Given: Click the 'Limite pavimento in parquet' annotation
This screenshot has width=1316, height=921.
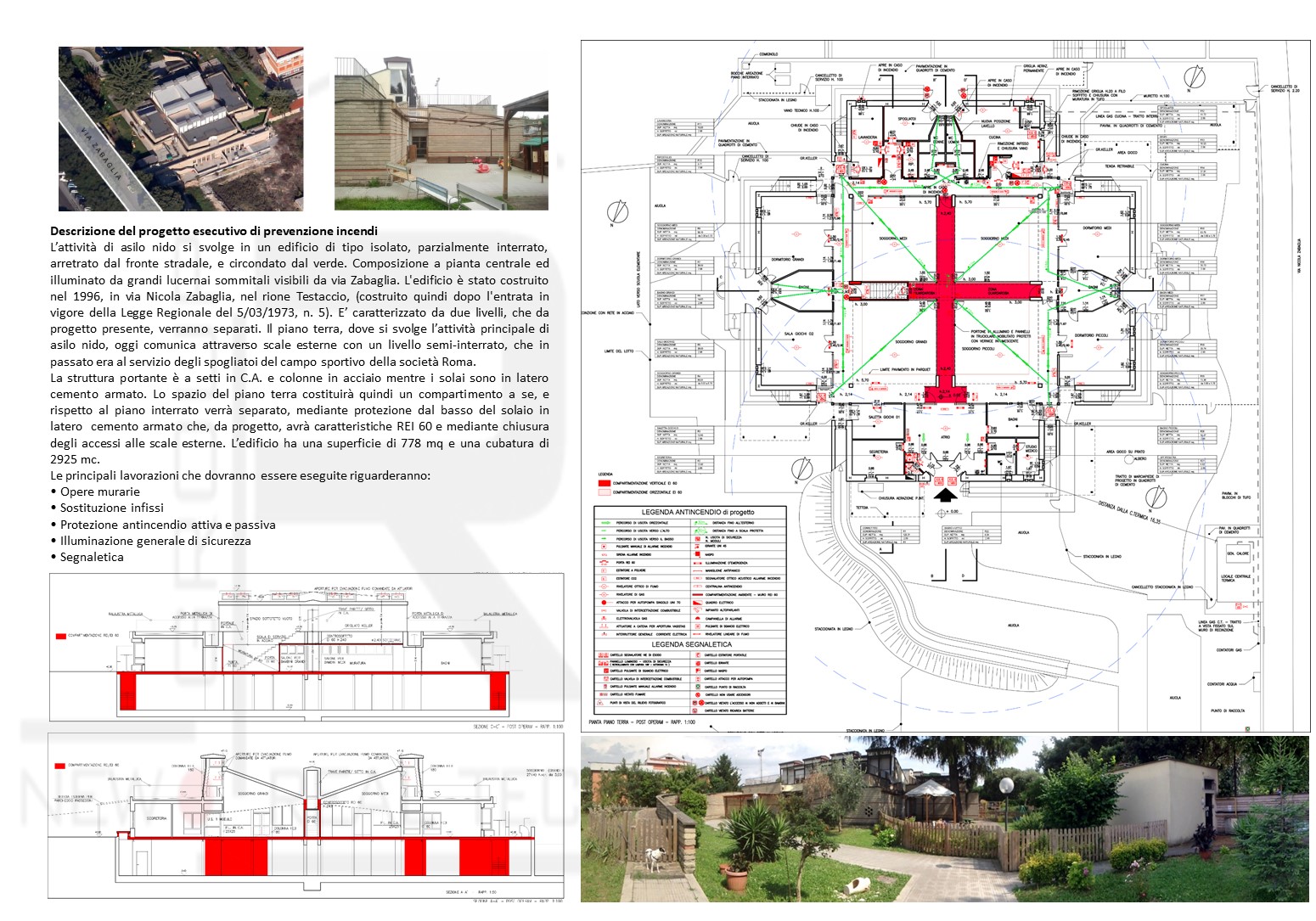Looking at the screenshot, I should (x=905, y=369).
